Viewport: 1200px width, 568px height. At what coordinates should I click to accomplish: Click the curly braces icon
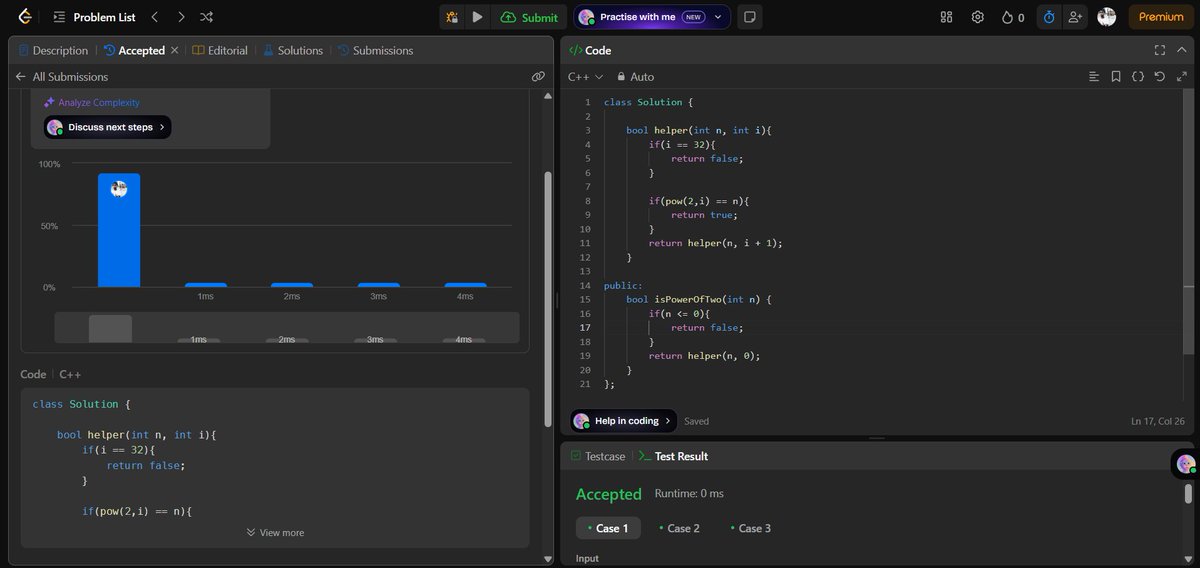(1138, 76)
